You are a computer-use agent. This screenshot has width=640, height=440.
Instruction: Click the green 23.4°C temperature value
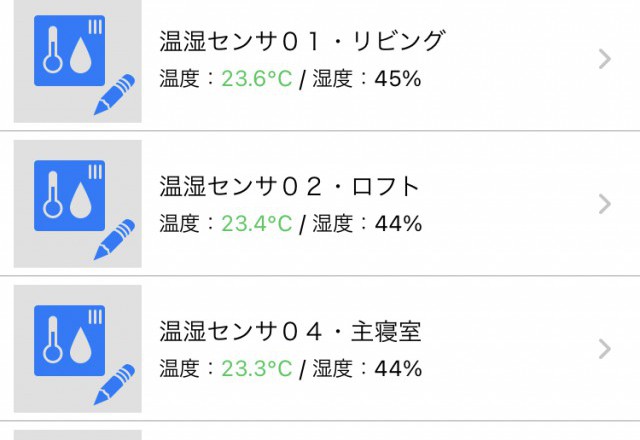(256, 224)
